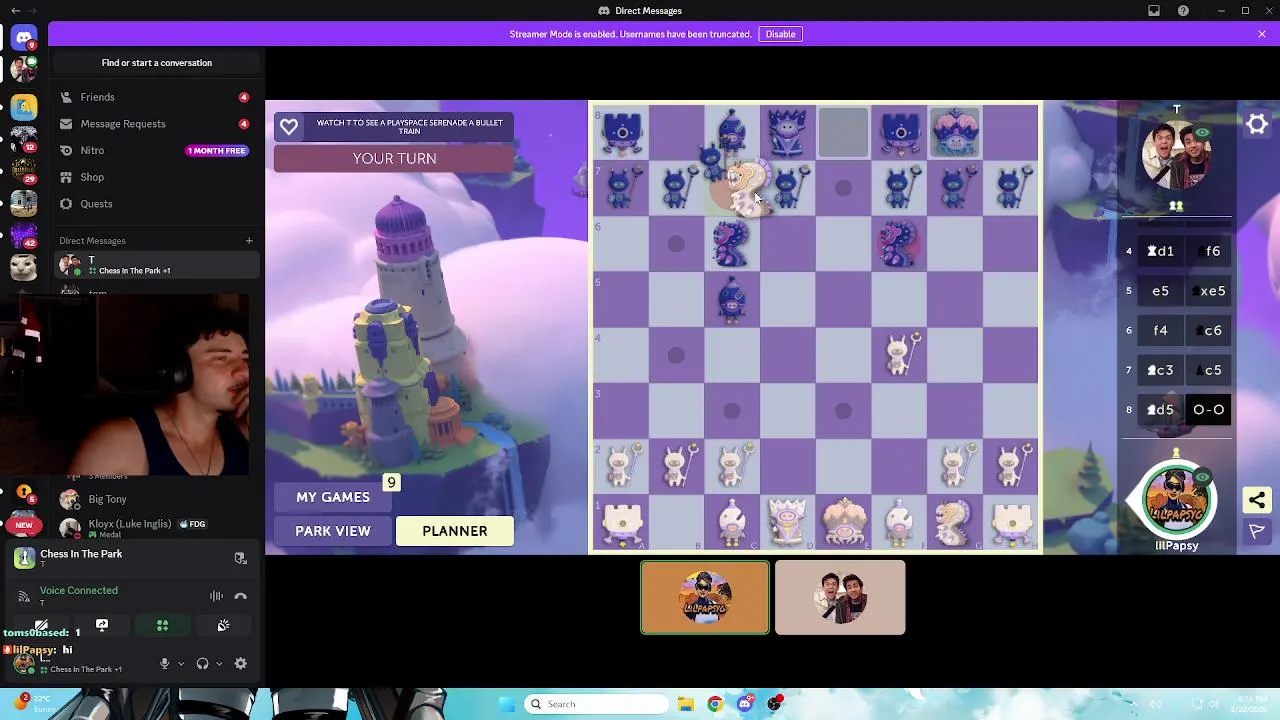Open Discord home direct messages icon
The width and height of the screenshot is (1280, 720).
pyautogui.click(x=24, y=38)
